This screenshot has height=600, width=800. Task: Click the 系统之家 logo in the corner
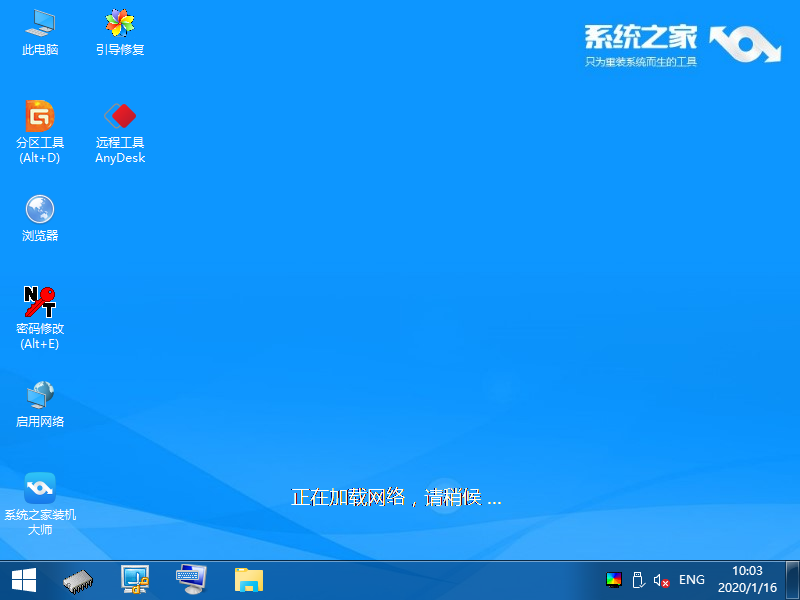point(680,44)
